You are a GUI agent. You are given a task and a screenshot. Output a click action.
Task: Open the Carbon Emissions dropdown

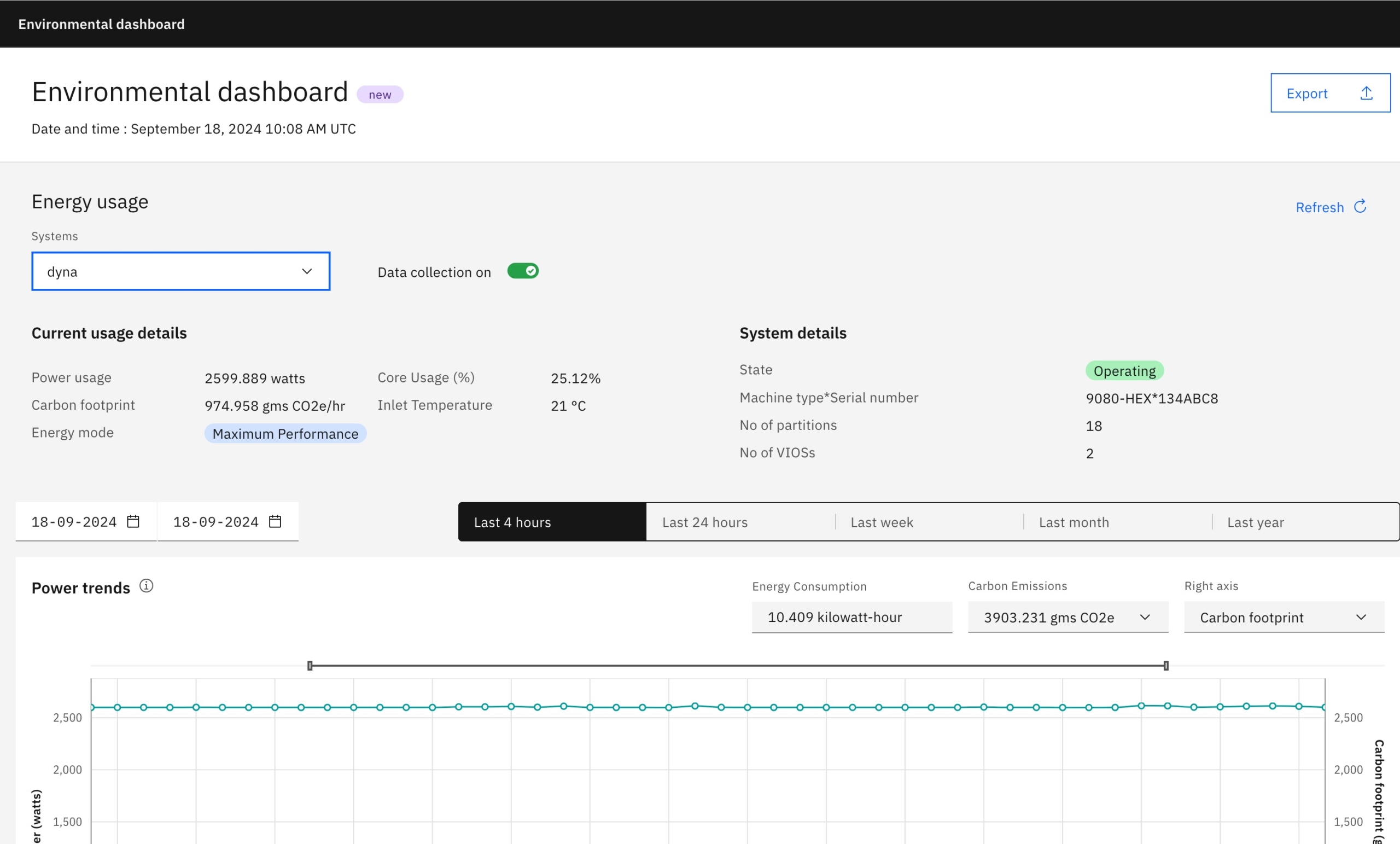tap(1067, 616)
